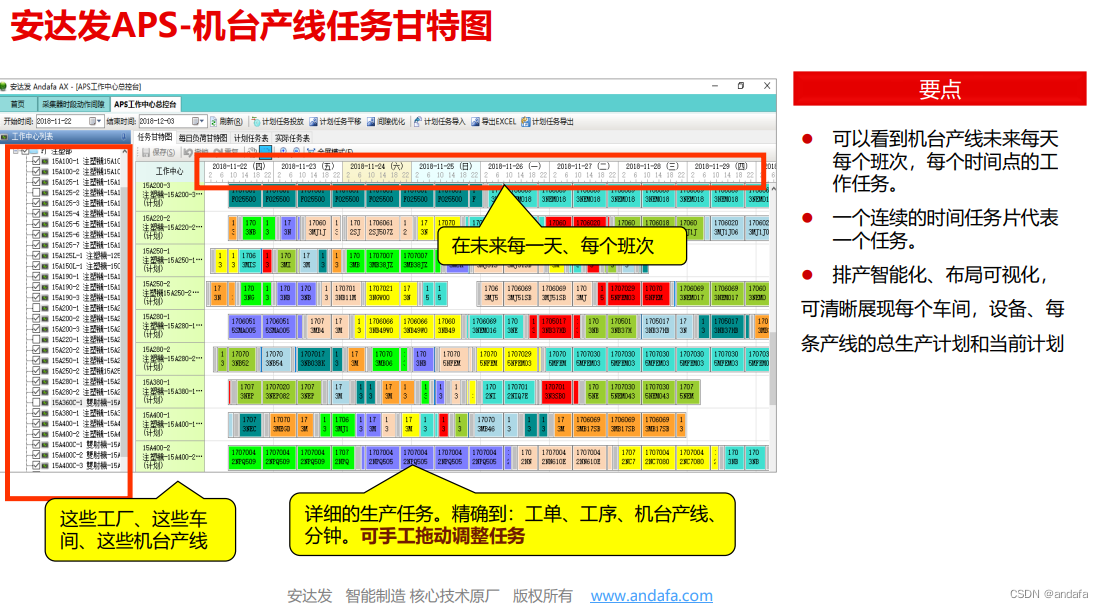Click machine icon of 15A100-1 row
1103x608 pixels.
[x=45, y=161]
